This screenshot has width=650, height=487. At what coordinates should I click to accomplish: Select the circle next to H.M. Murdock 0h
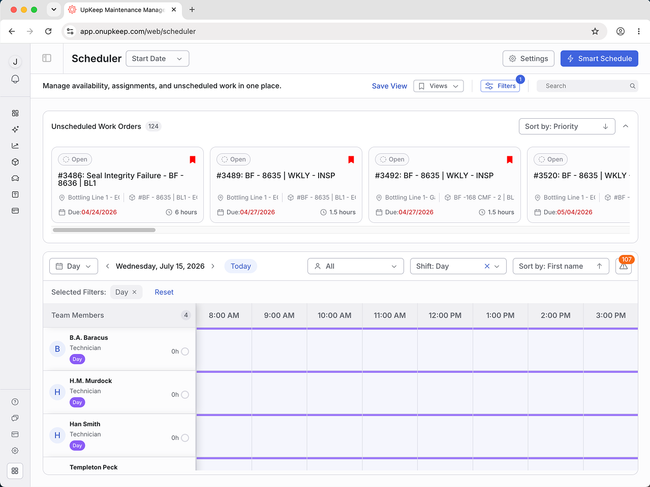click(185, 395)
